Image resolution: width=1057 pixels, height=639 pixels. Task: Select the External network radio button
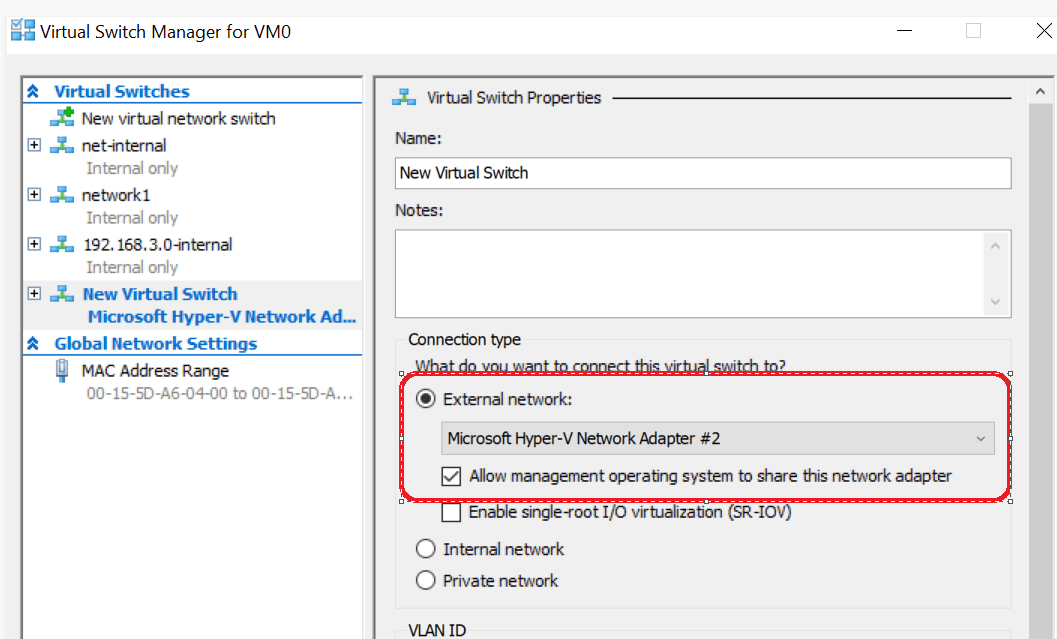(425, 399)
